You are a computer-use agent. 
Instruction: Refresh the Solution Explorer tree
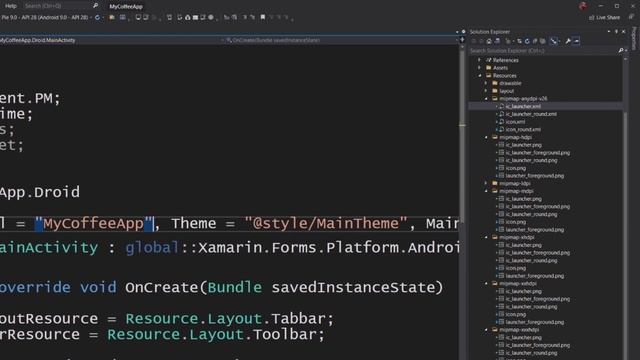coord(527,41)
